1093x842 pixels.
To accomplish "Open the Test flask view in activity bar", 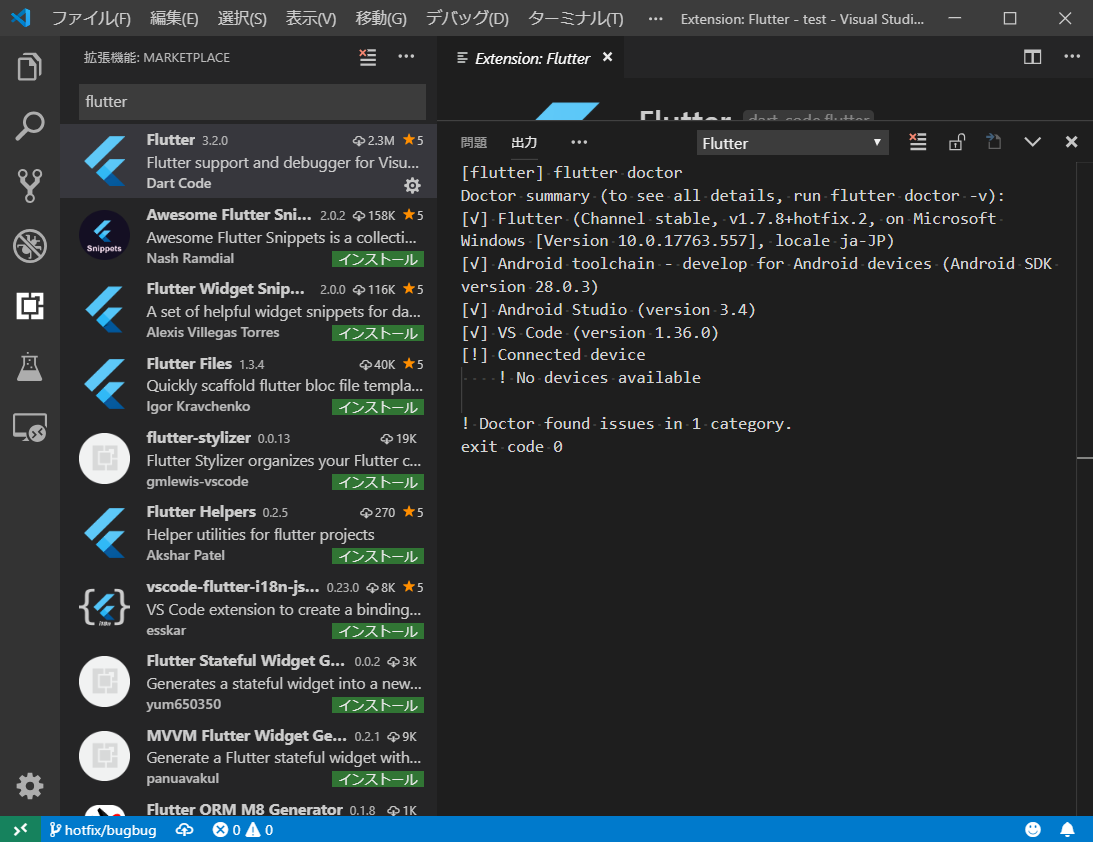I will point(29,366).
